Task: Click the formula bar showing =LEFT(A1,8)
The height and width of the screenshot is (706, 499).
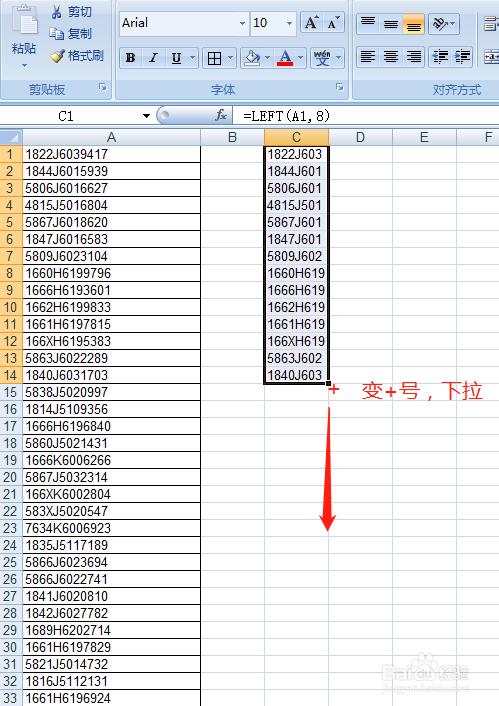Action: 365,116
